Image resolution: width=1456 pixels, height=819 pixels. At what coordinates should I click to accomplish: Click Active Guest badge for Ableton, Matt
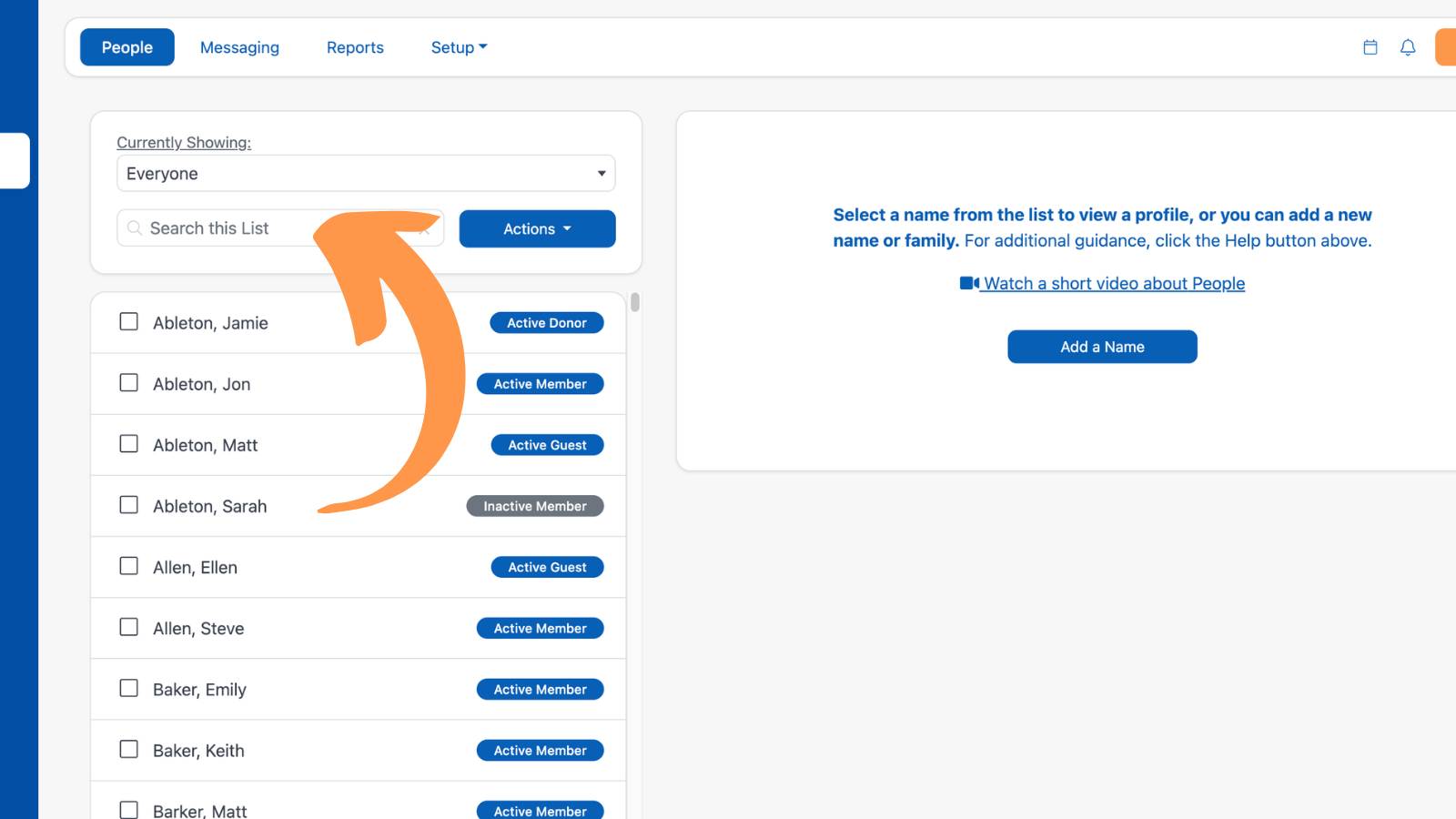pyautogui.click(x=547, y=445)
